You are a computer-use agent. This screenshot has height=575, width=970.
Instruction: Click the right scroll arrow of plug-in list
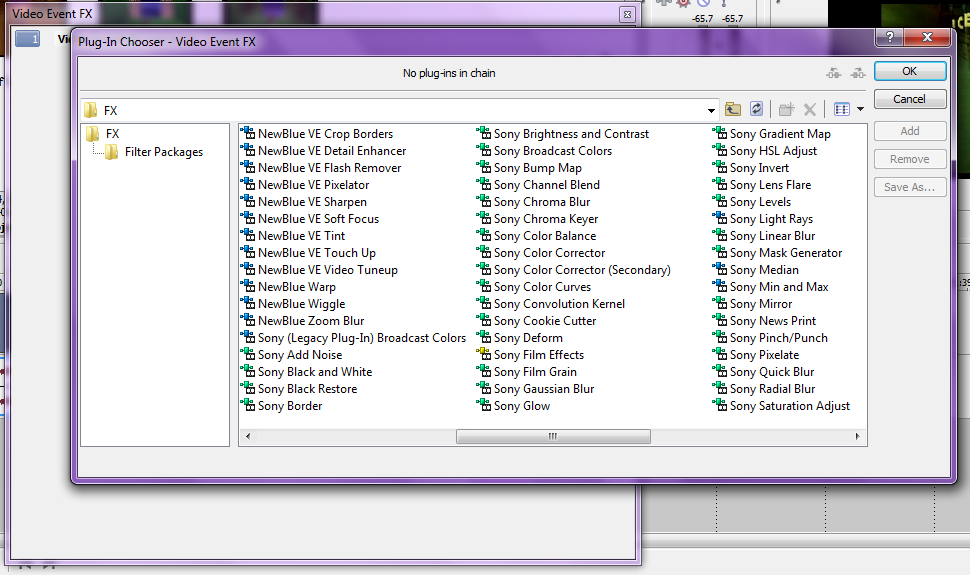click(857, 436)
